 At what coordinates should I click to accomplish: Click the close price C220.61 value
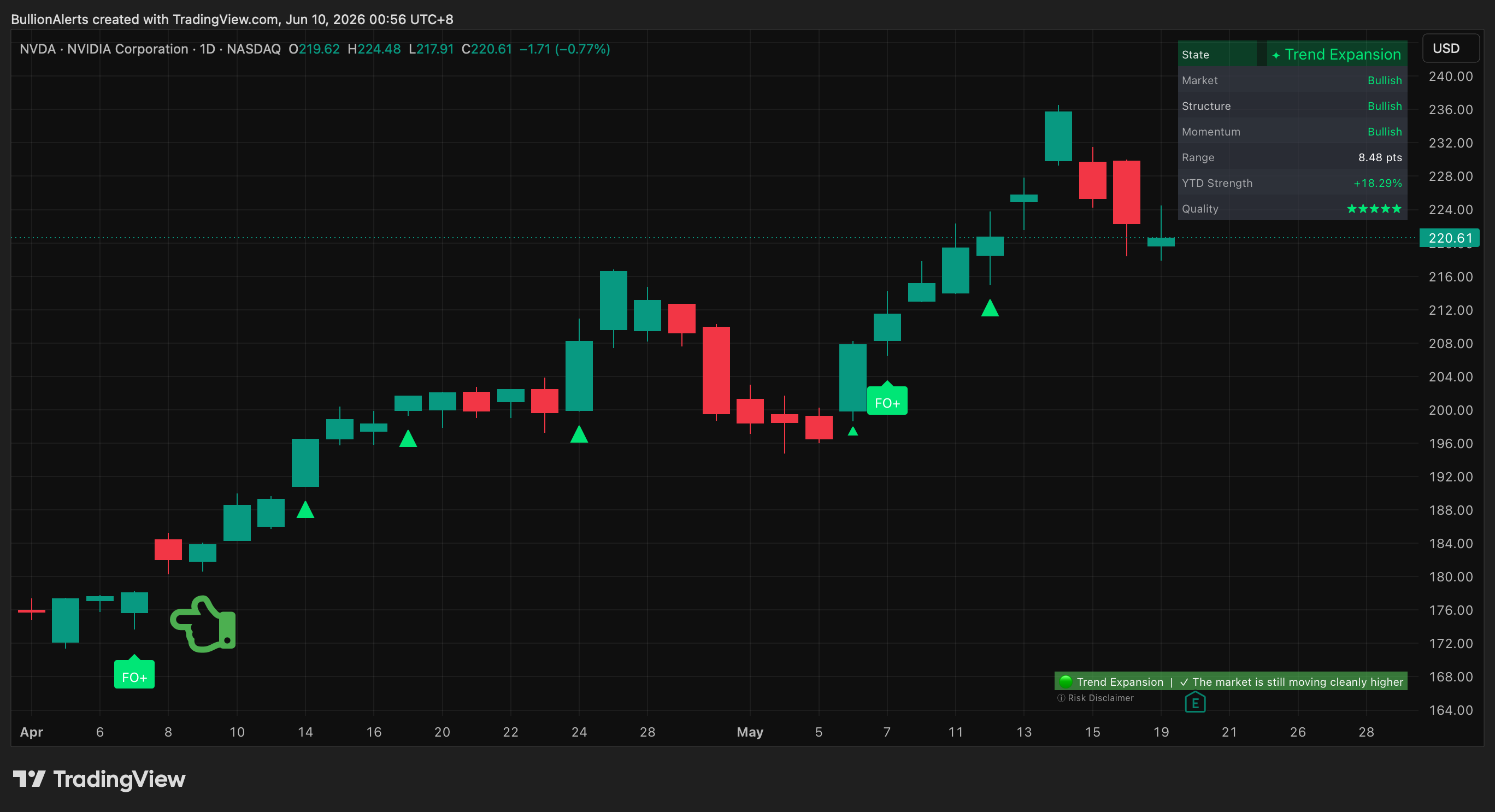(x=486, y=49)
